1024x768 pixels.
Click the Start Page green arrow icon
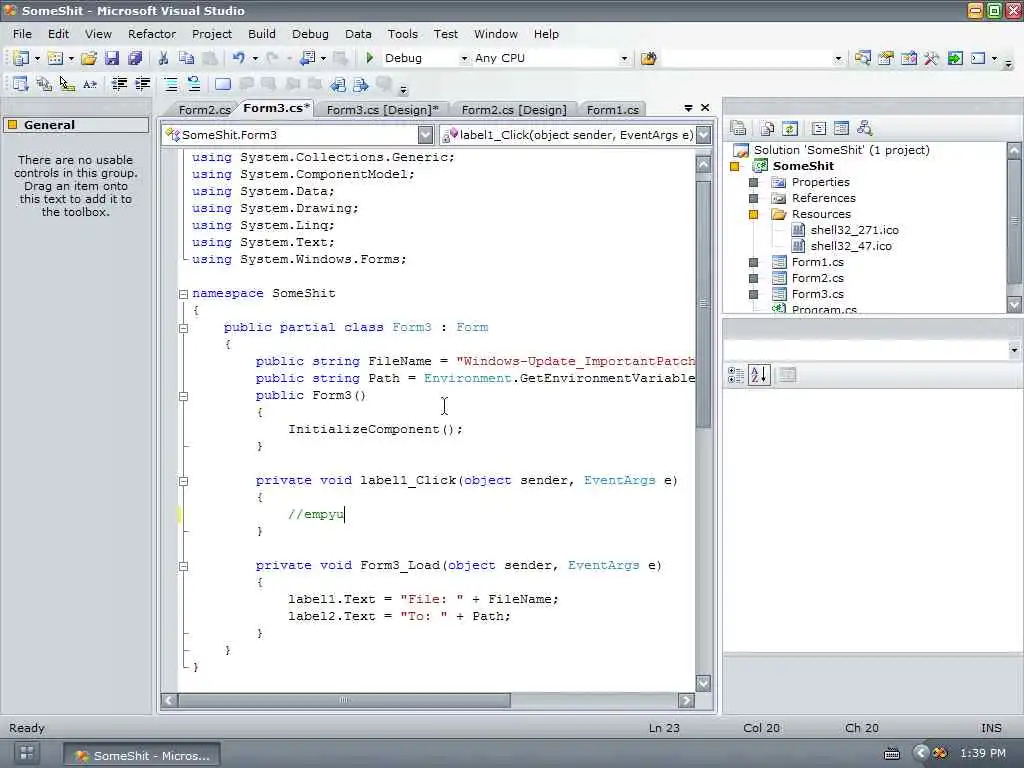[955, 58]
